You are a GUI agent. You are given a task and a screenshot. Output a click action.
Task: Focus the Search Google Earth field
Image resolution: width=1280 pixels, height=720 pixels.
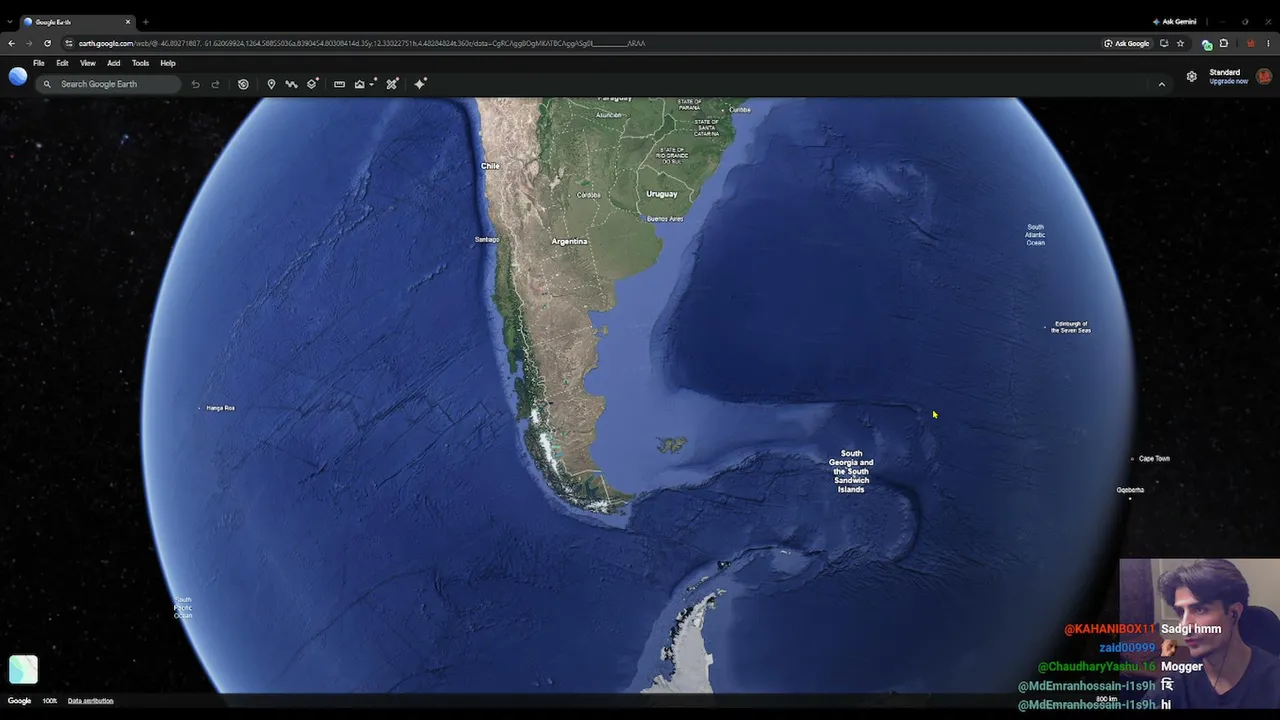pyautogui.click(x=109, y=84)
